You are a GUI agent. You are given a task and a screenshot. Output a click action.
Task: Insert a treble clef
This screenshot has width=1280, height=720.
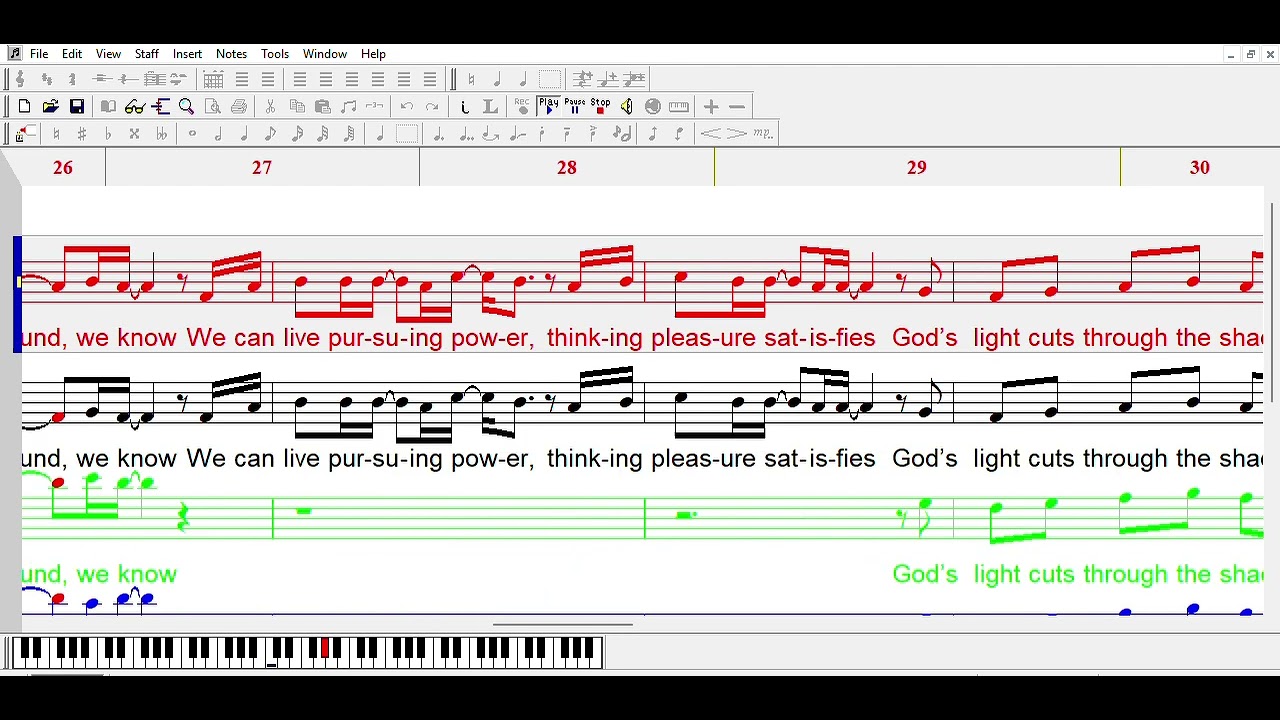[20, 79]
